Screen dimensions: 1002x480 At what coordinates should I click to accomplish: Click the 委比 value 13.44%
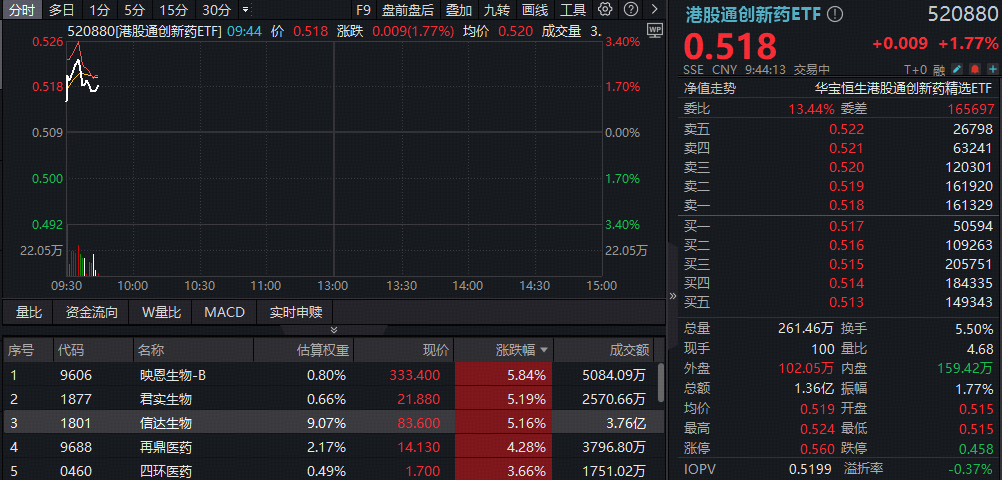pos(811,109)
